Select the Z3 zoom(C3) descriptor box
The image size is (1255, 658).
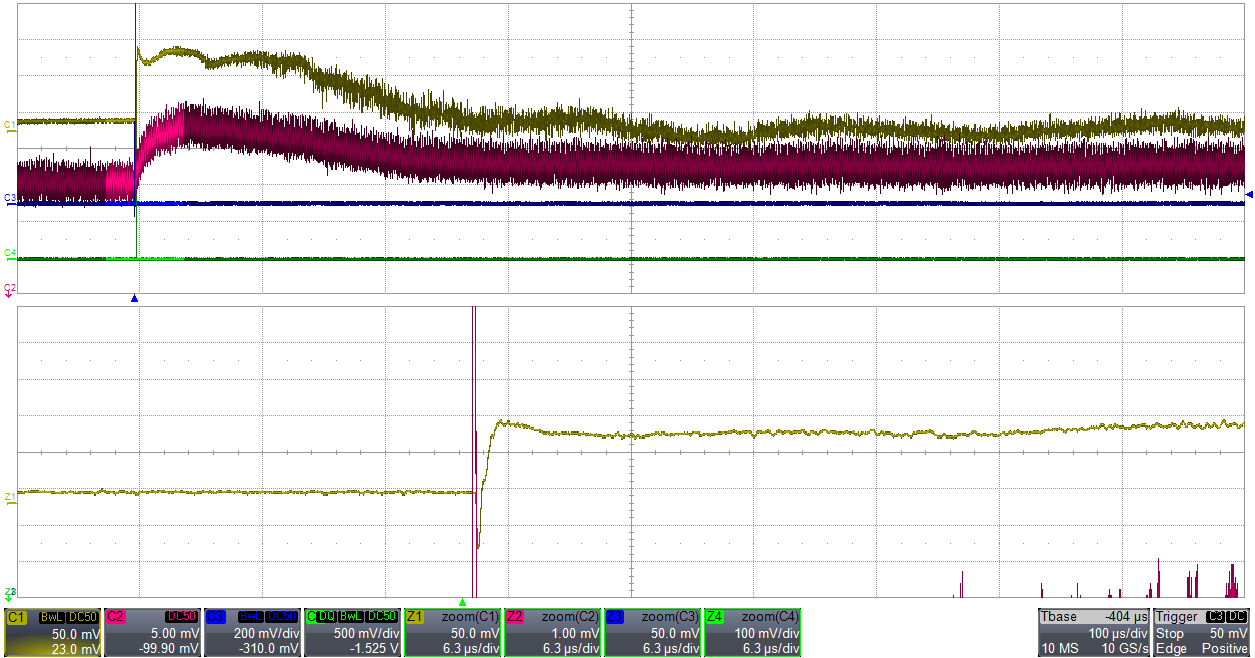pyautogui.click(x=652, y=632)
